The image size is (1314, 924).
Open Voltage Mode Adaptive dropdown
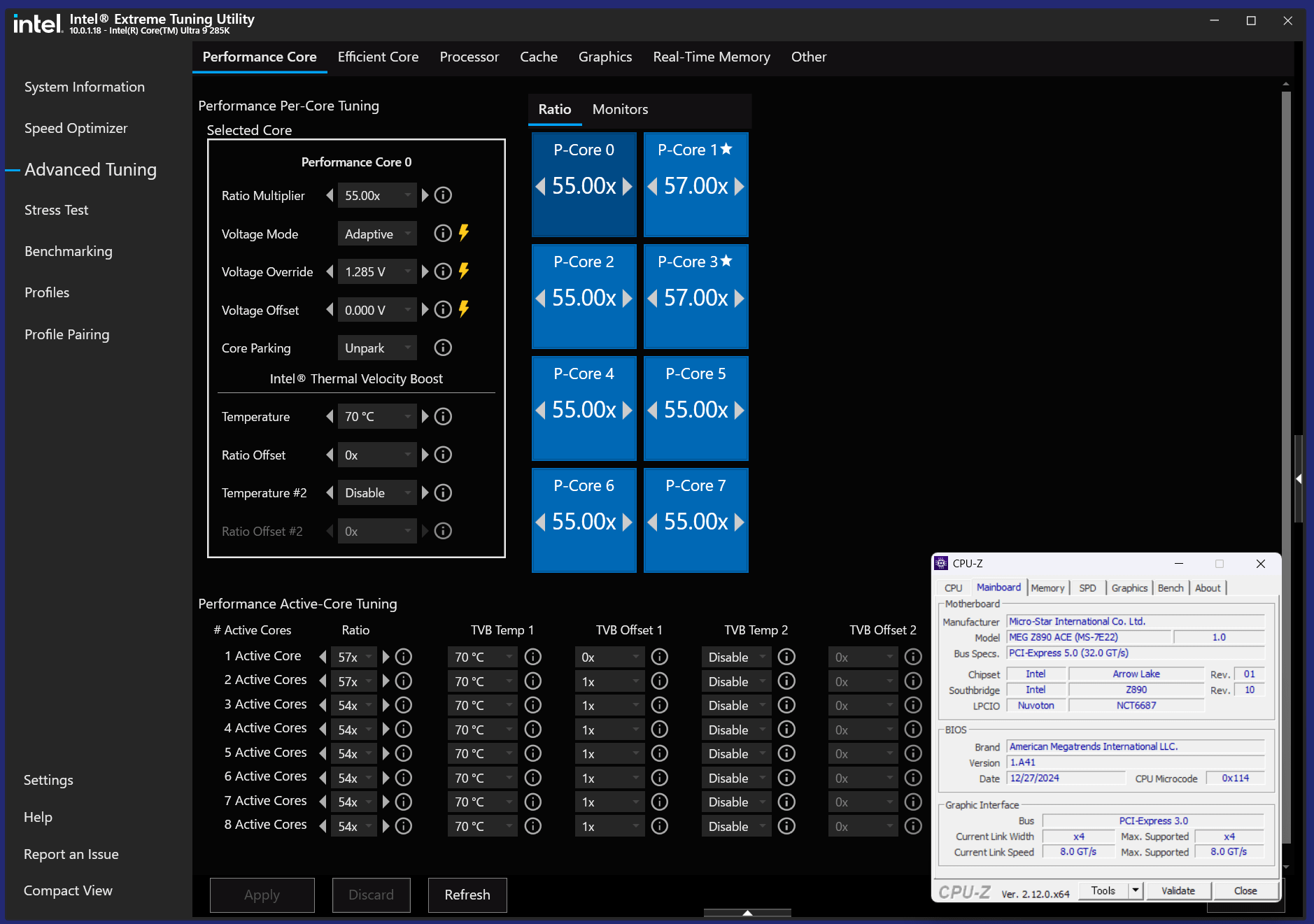point(377,234)
